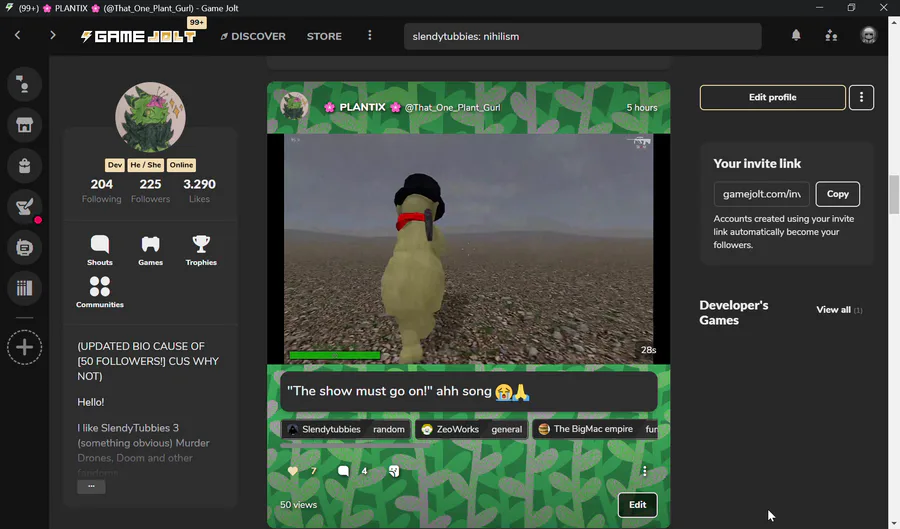This screenshot has height=529, width=900.
Task: Open the notifications bell
Action: (796, 36)
